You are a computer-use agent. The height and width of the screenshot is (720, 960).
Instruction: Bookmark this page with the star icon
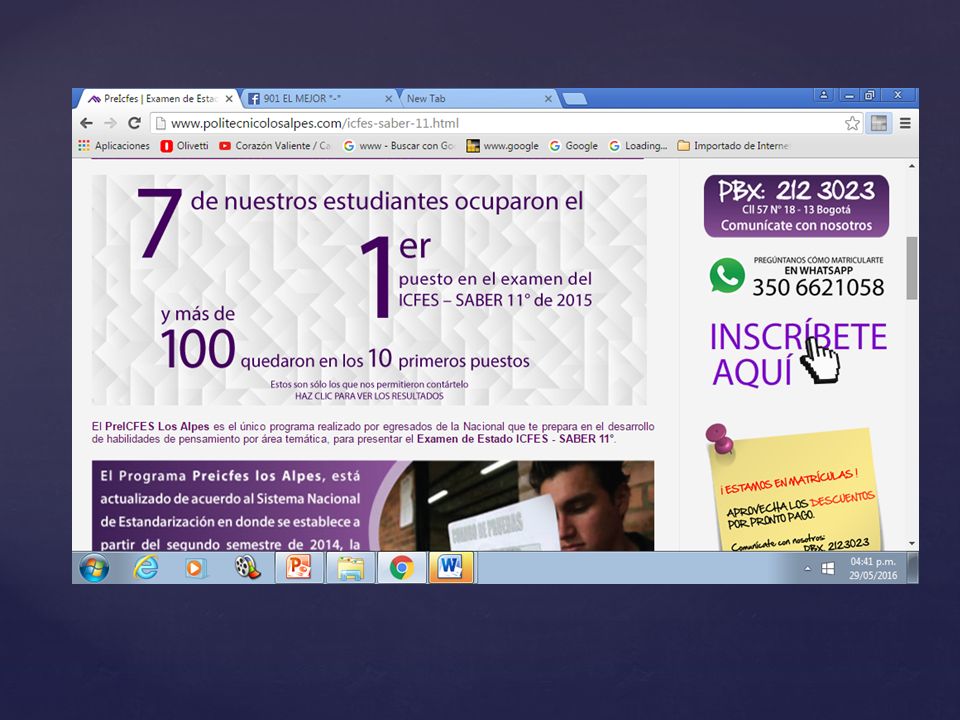(x=852, y=124)
